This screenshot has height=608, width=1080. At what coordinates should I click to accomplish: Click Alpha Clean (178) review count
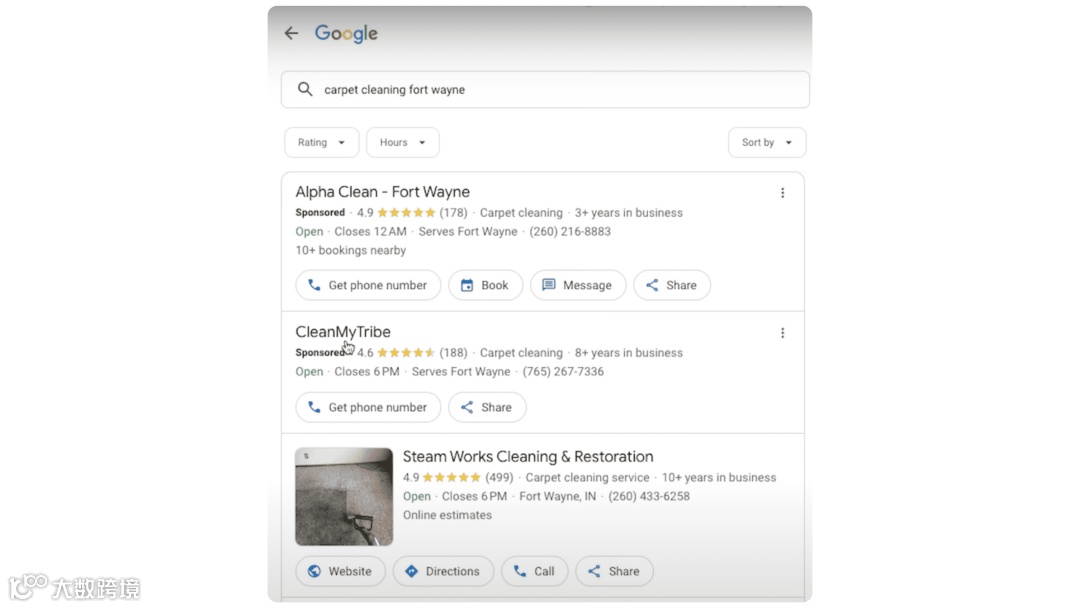[453, 213]
